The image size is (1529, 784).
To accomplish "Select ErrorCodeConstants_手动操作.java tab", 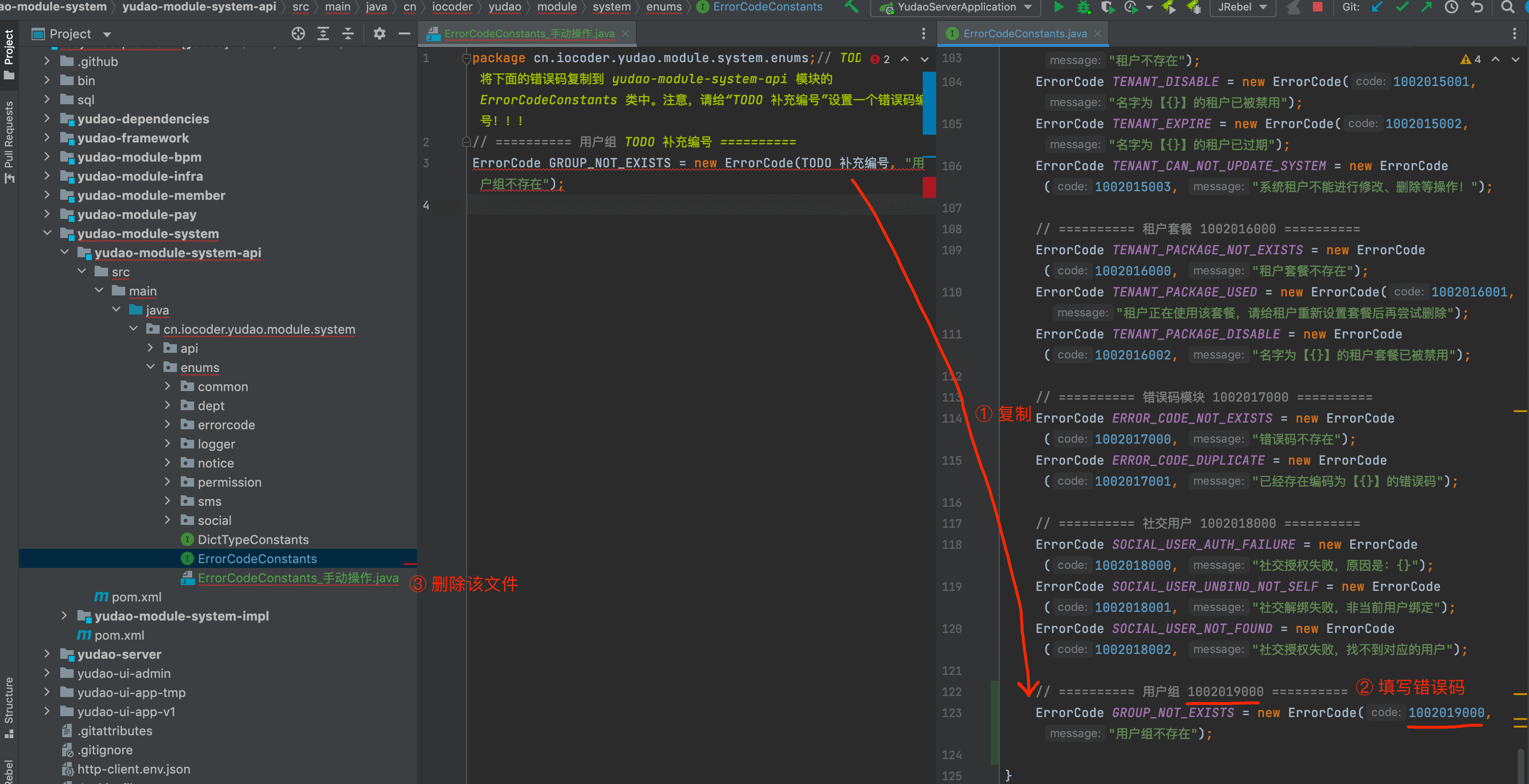I will [524, 34].
